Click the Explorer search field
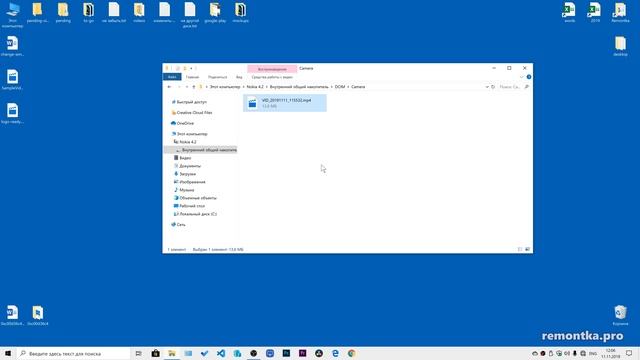This screenshot has width=640, height=360. pyautogui.click(x=511, y=87)
